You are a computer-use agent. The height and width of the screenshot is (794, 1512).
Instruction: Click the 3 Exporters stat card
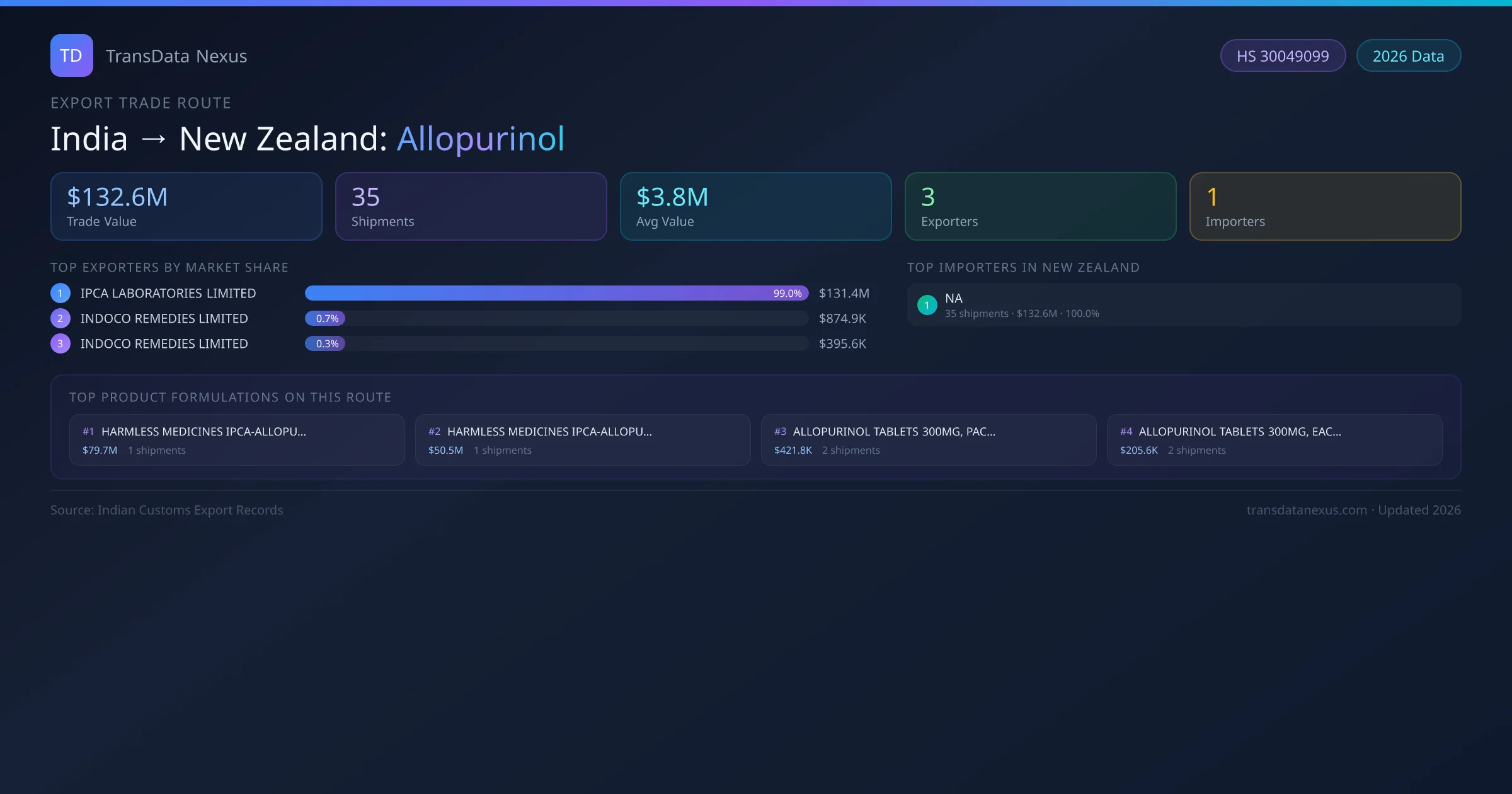pos(1040,207)
